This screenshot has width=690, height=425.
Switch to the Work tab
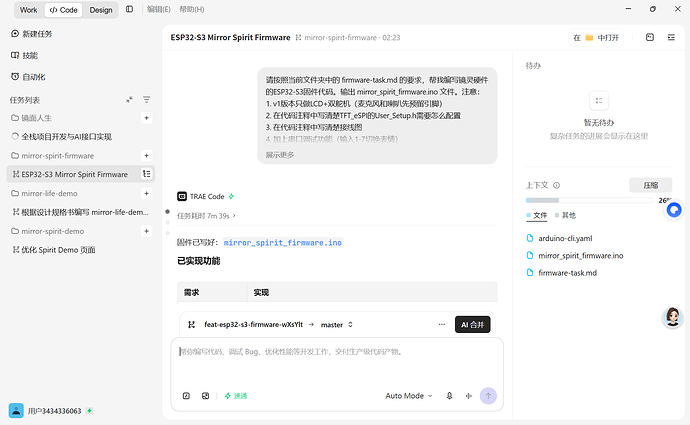pyautogui.click(x=29, y=10)
